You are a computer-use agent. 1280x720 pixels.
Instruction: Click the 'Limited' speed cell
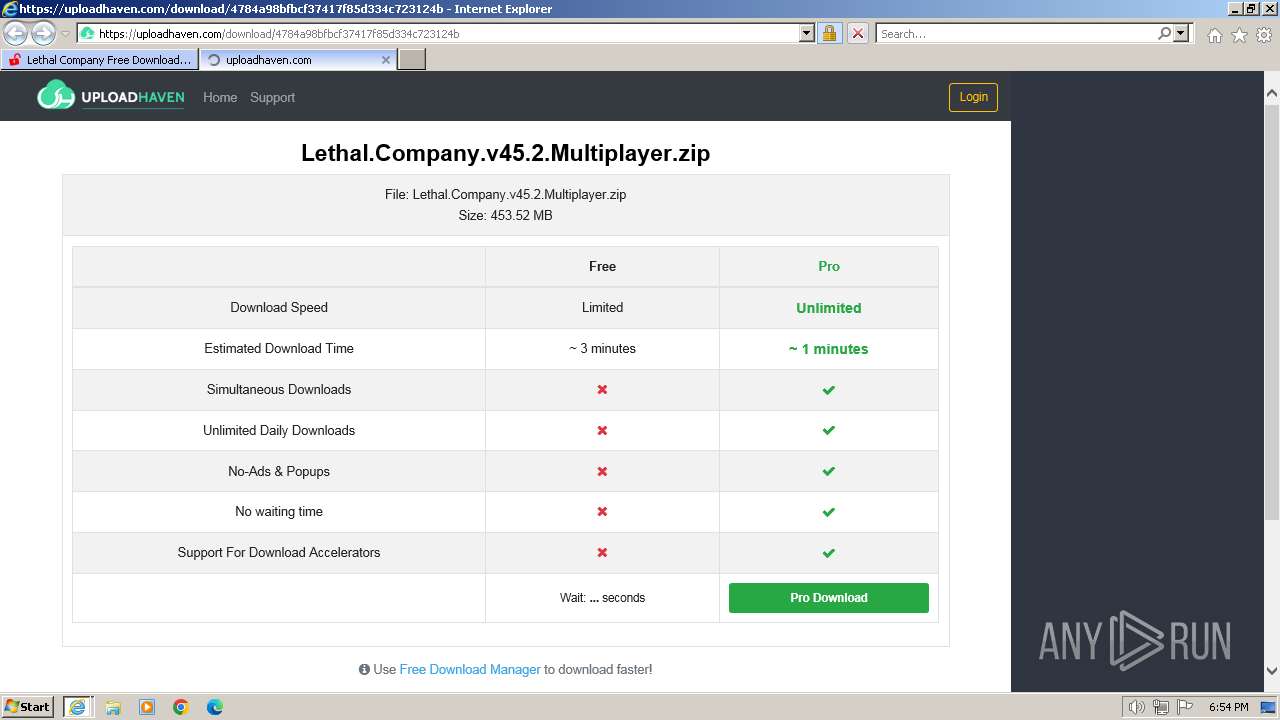click(602, 308)
